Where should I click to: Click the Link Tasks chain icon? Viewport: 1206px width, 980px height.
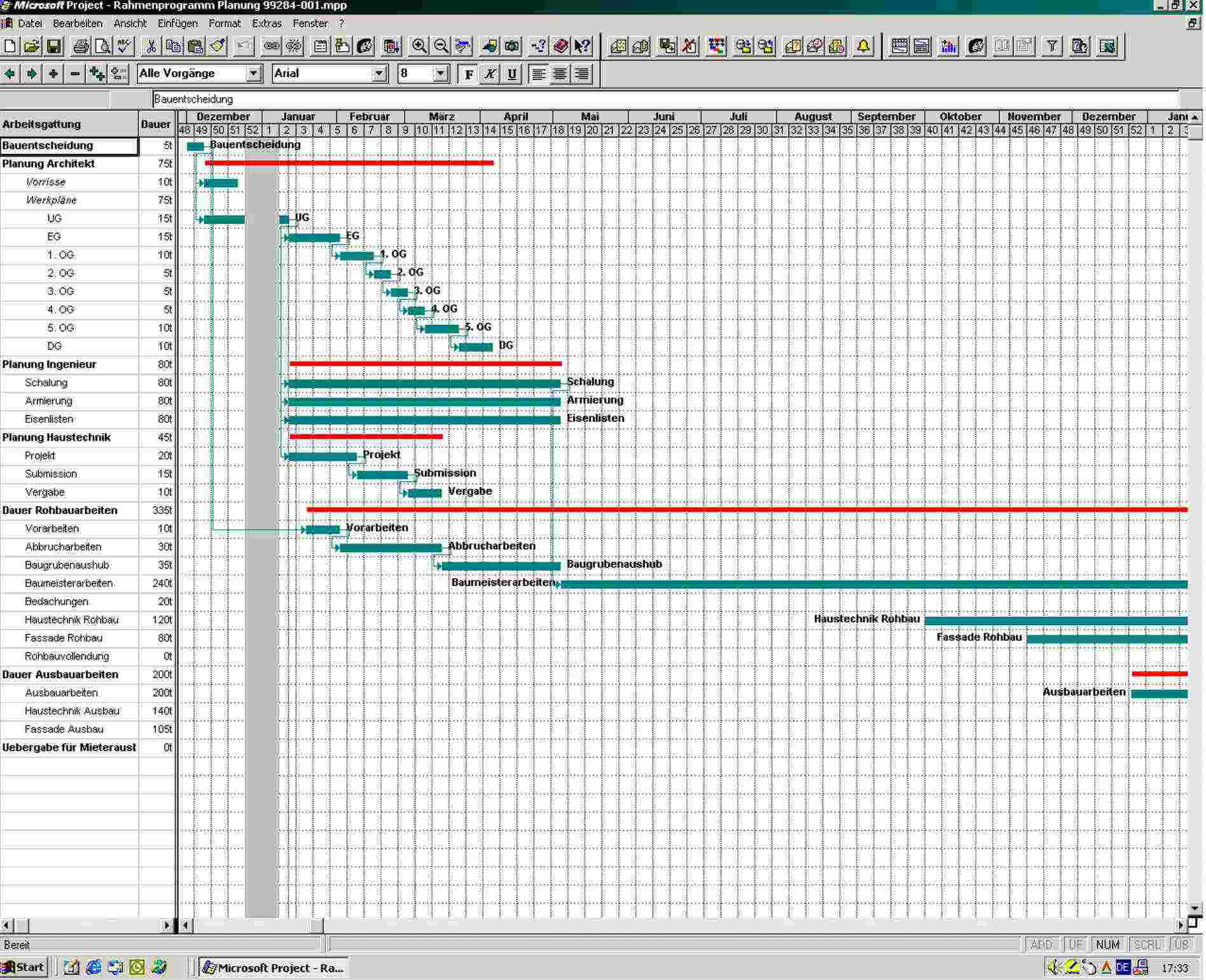coord(272,46)
